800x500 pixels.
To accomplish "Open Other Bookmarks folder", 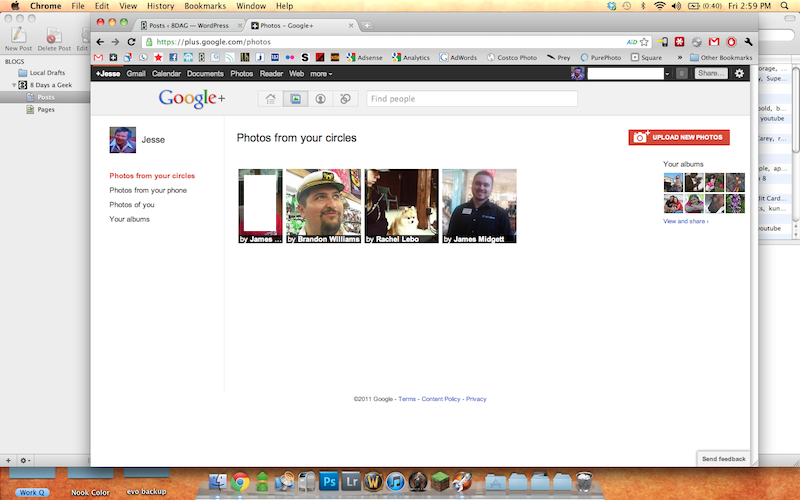I will tap(721, 57).
